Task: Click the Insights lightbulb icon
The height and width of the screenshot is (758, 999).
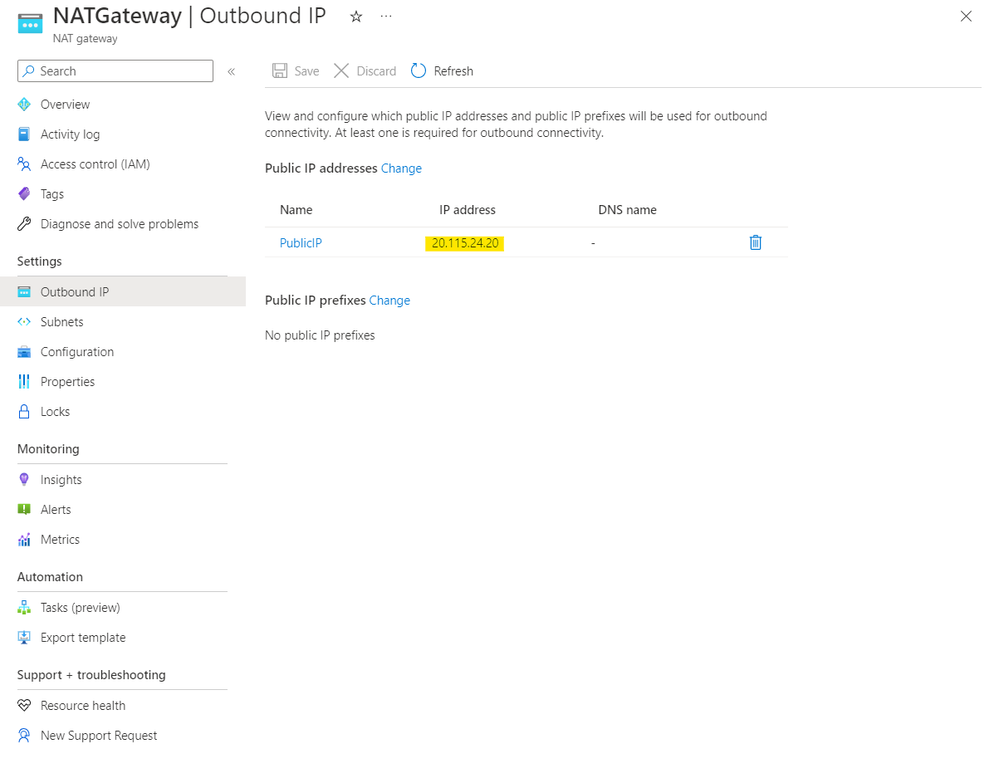Action: click(24, 480)
